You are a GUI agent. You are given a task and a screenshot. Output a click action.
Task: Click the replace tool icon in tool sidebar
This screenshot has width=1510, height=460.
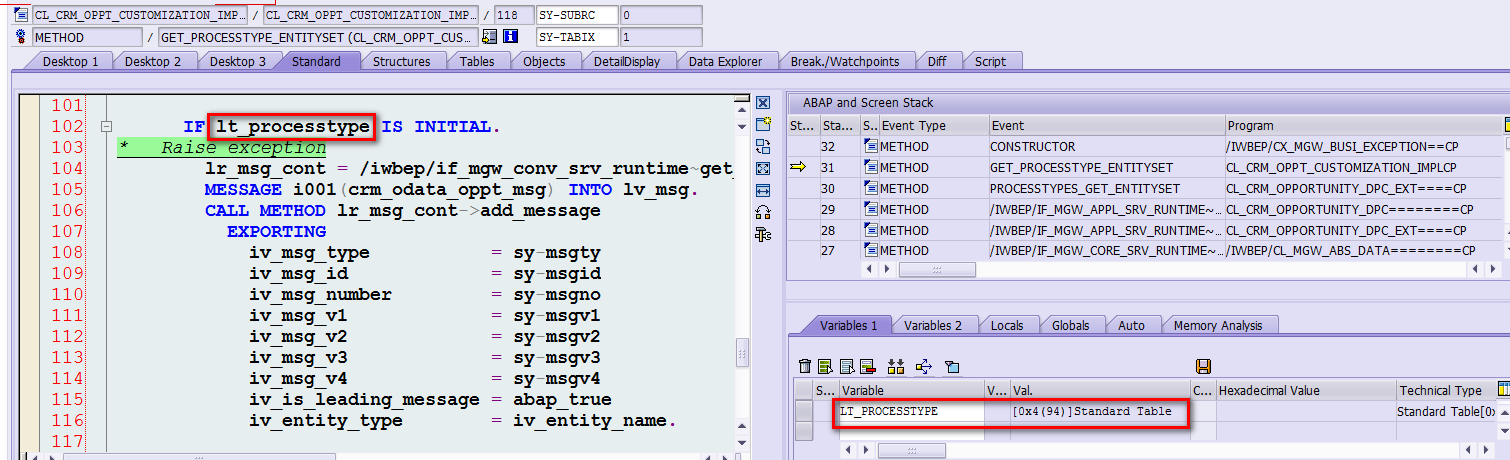click(x=763, y=146)
